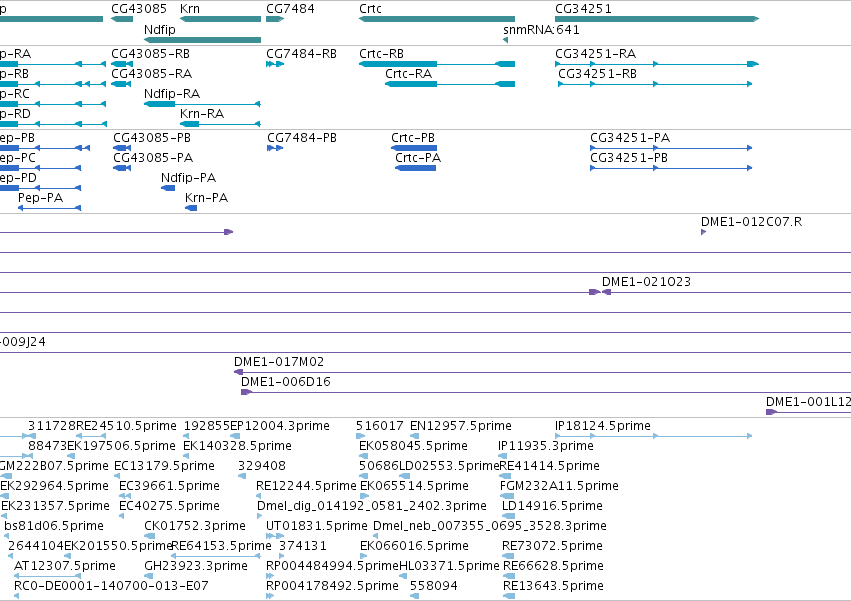This screenshot has width=851, height=601.
Task: Click the EN12957.5prime EST label
Action: click(460, 426)
